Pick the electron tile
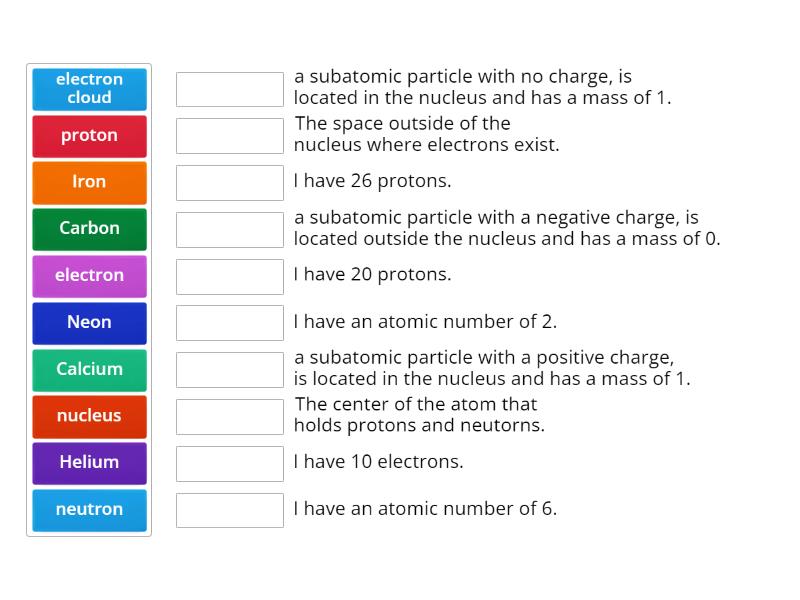This screenshot has width=800, height=600. 89,276
